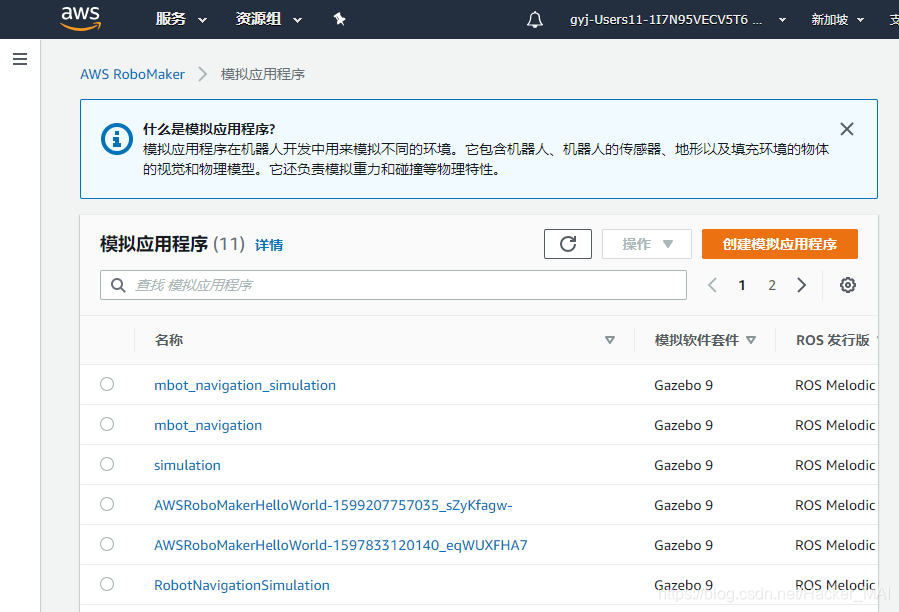Open mbot_navigation_simulation application
This screenshot has width=899, height=612.
coord(245,385)
